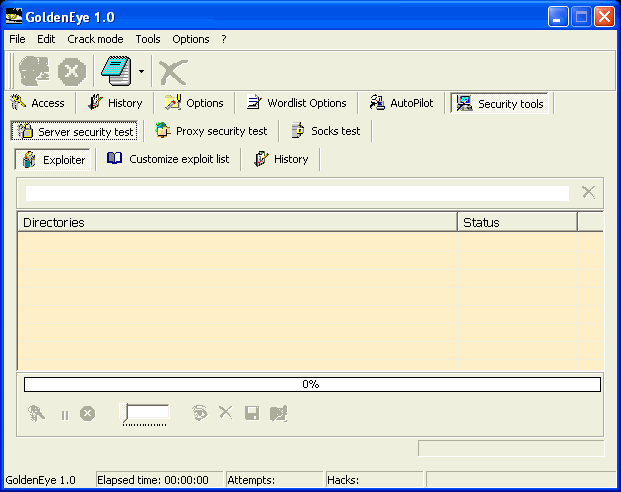The height and width of the screenshot is (492, 621).
Task: Click the eye icon in bottom toolbar
Action: tap(201, 413)
